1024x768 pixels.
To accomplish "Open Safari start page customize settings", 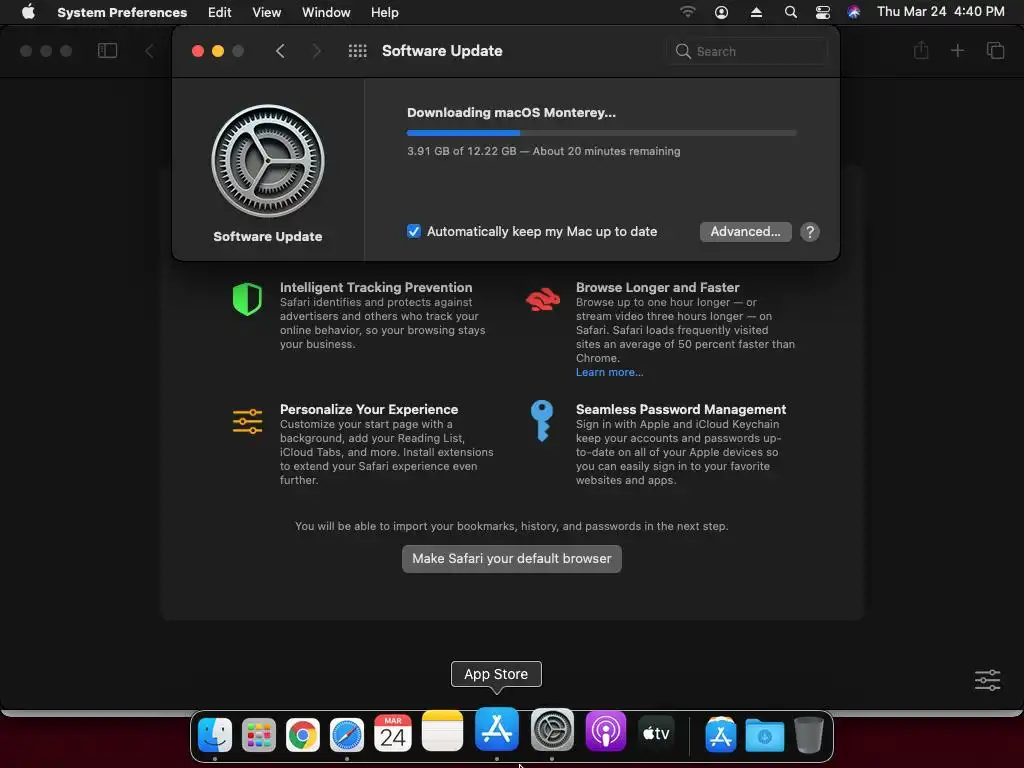I will (987, 680).
